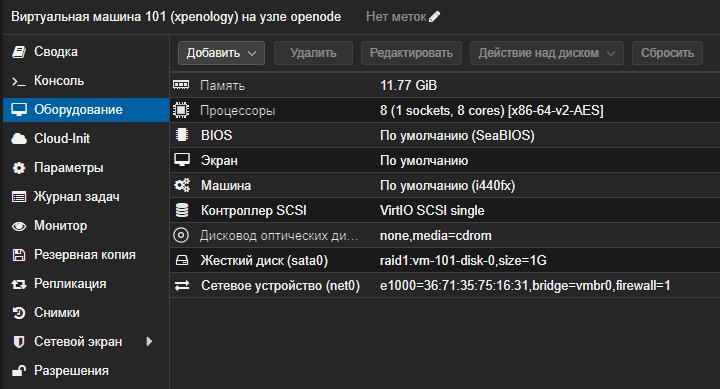Click the hard disk icon for sata0
The image size is (720, 389).
[182, 260]
